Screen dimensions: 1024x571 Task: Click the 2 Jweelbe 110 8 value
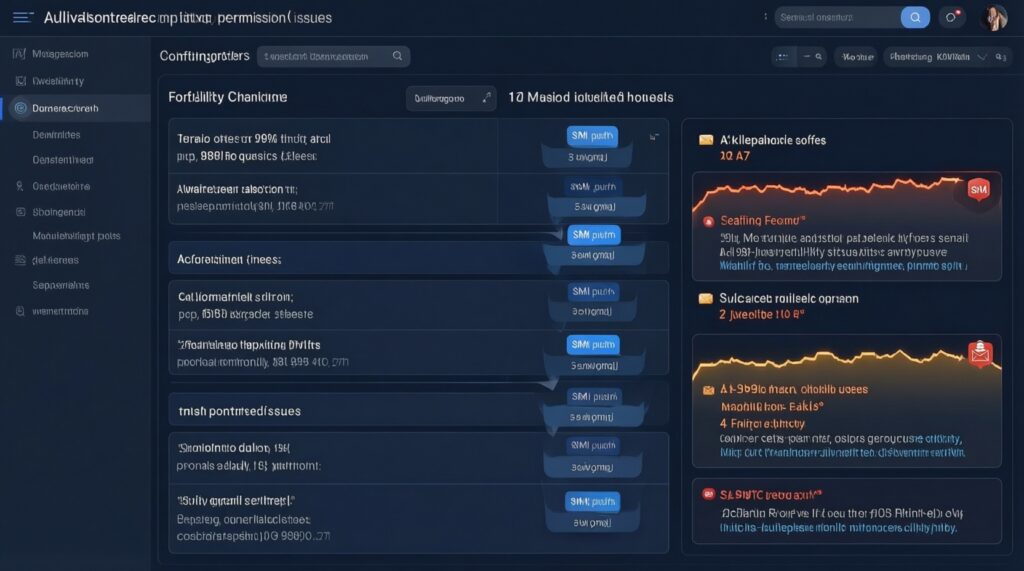click(x=761, y=315)
